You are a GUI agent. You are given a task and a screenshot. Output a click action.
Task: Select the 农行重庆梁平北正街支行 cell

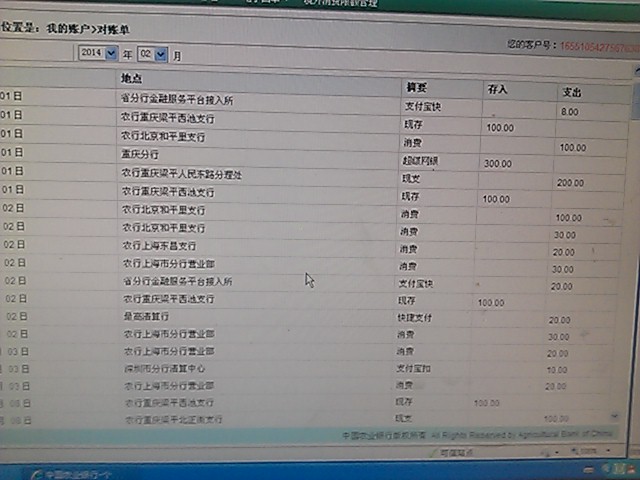tap(173, 419)
